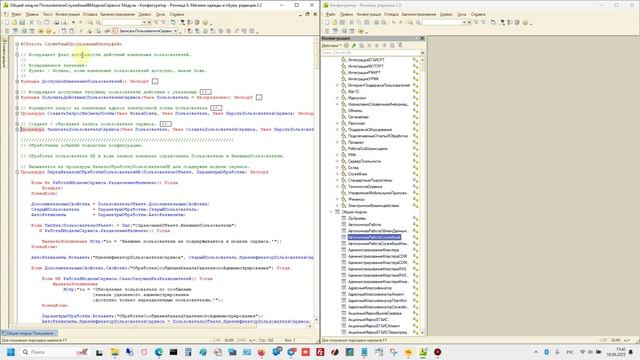The height and width of the screenshot is (360, 640).
Task: Open File Explorer from the taskbar
Action: [114, 352]
